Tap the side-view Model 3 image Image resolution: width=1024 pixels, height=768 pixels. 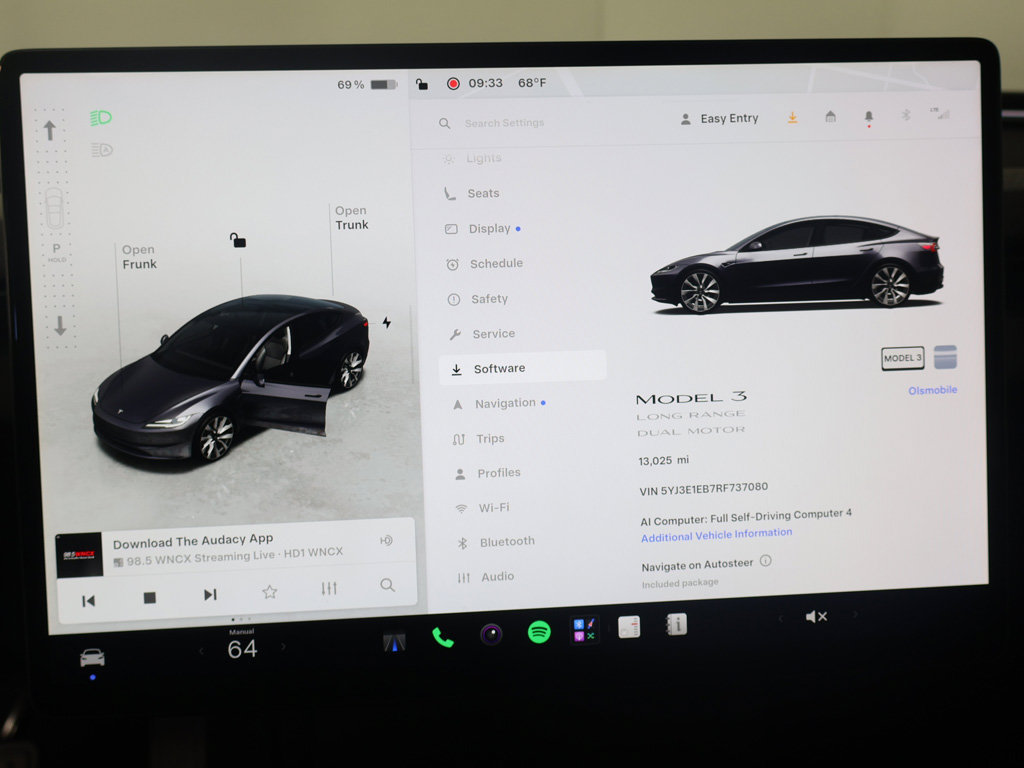click(797, 266)
